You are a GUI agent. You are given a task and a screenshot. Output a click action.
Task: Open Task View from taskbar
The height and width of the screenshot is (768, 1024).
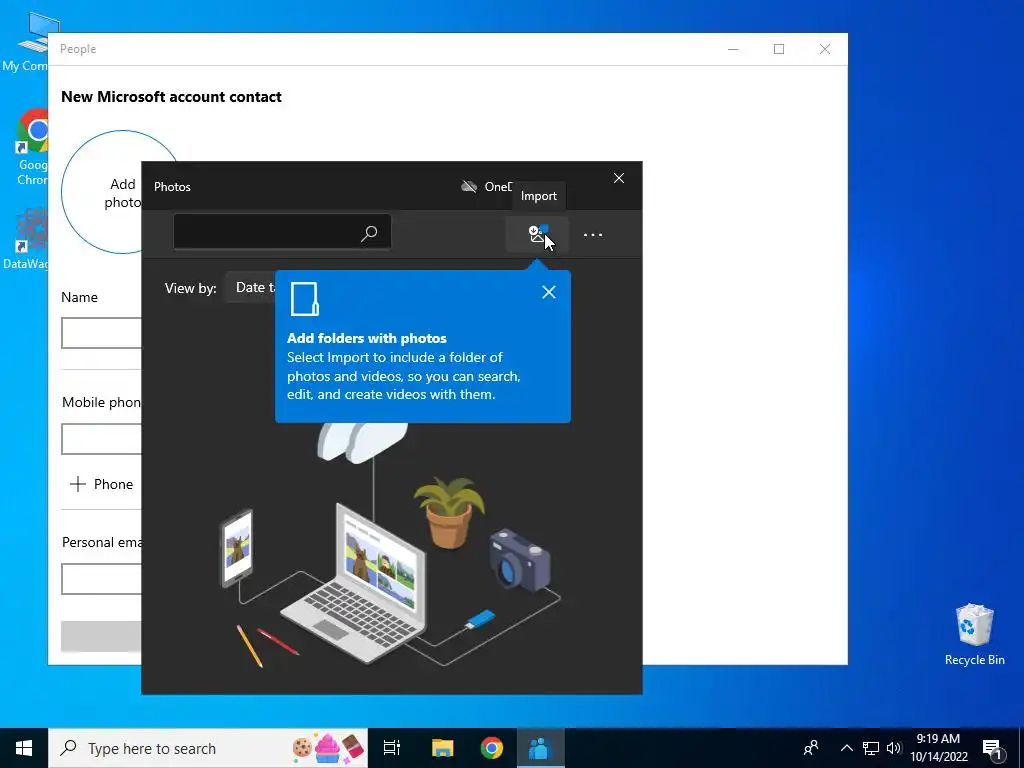coord(392,748)
